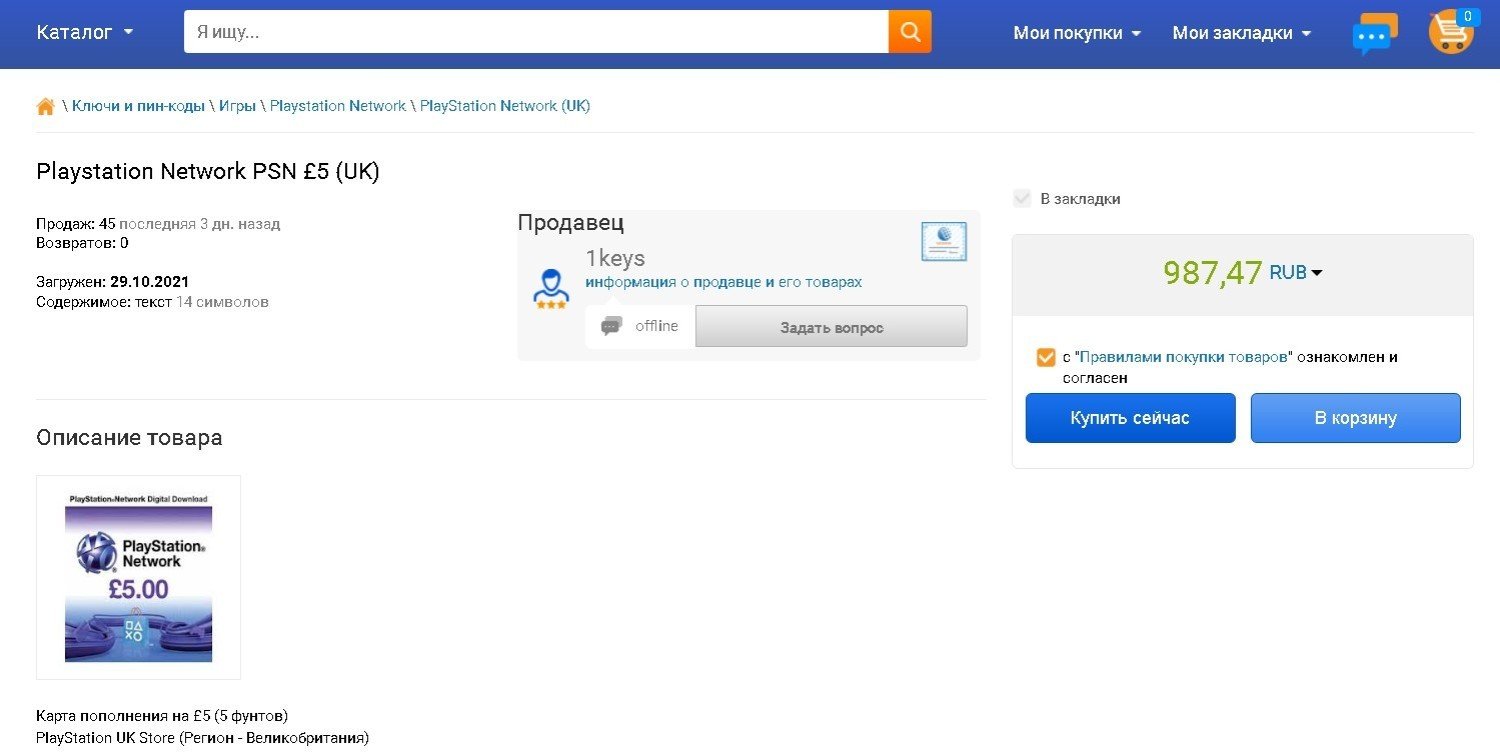The image size is (1500, 753).
Task: Click the 'В корзину' button
Action: click(1355, 418)
